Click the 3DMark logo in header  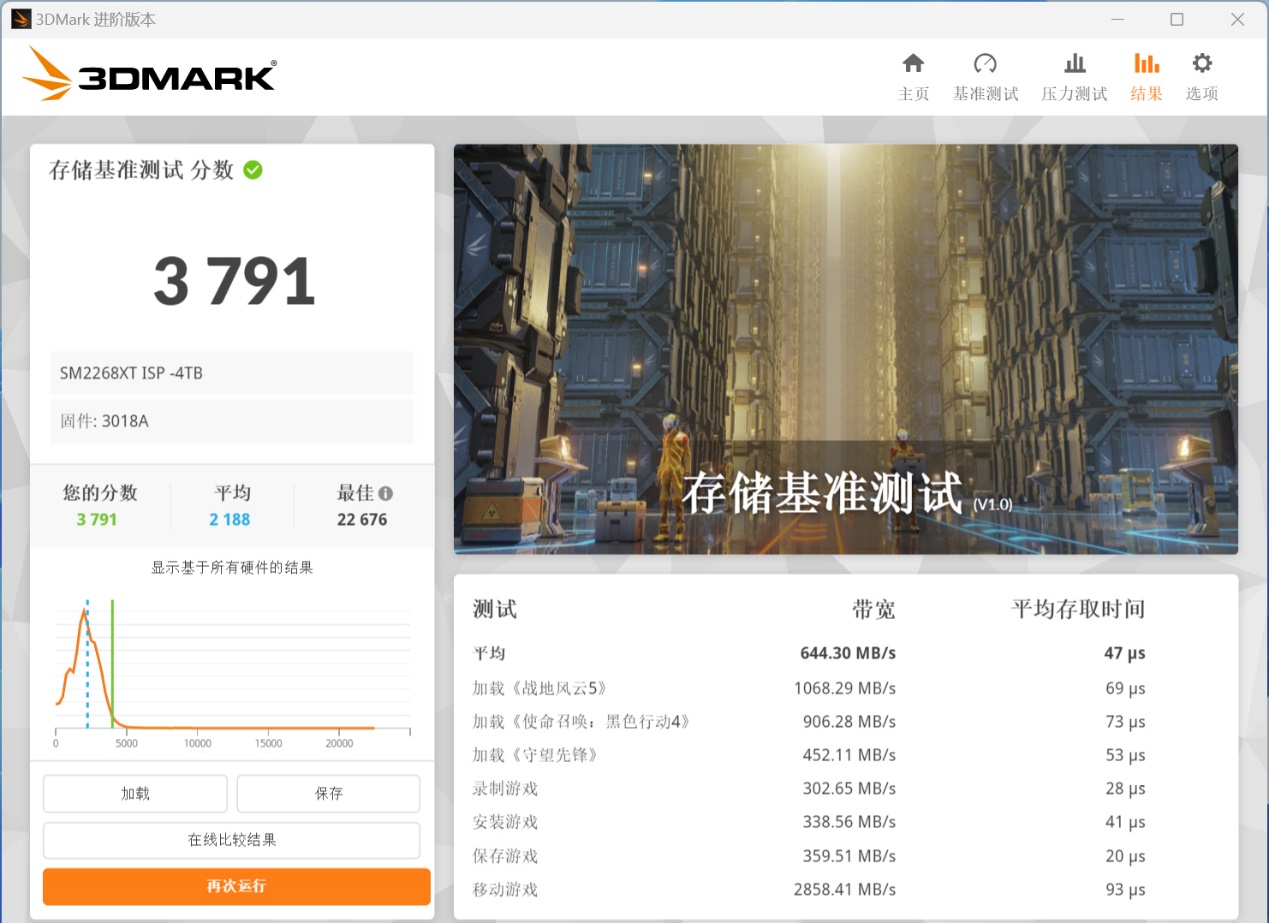[148, 74]
